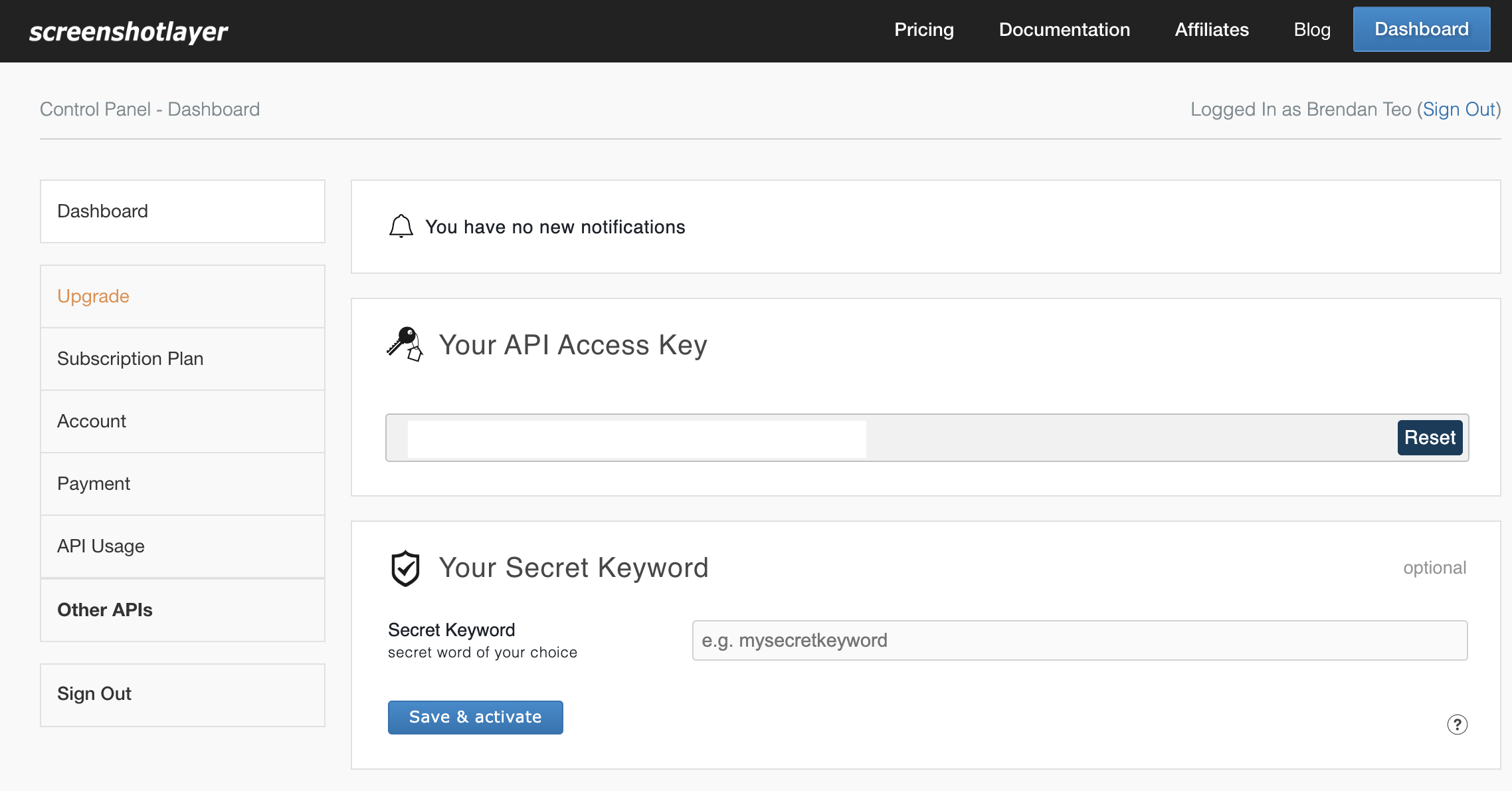
Task: View API Usage in sidebar
Action: [183, 546]
